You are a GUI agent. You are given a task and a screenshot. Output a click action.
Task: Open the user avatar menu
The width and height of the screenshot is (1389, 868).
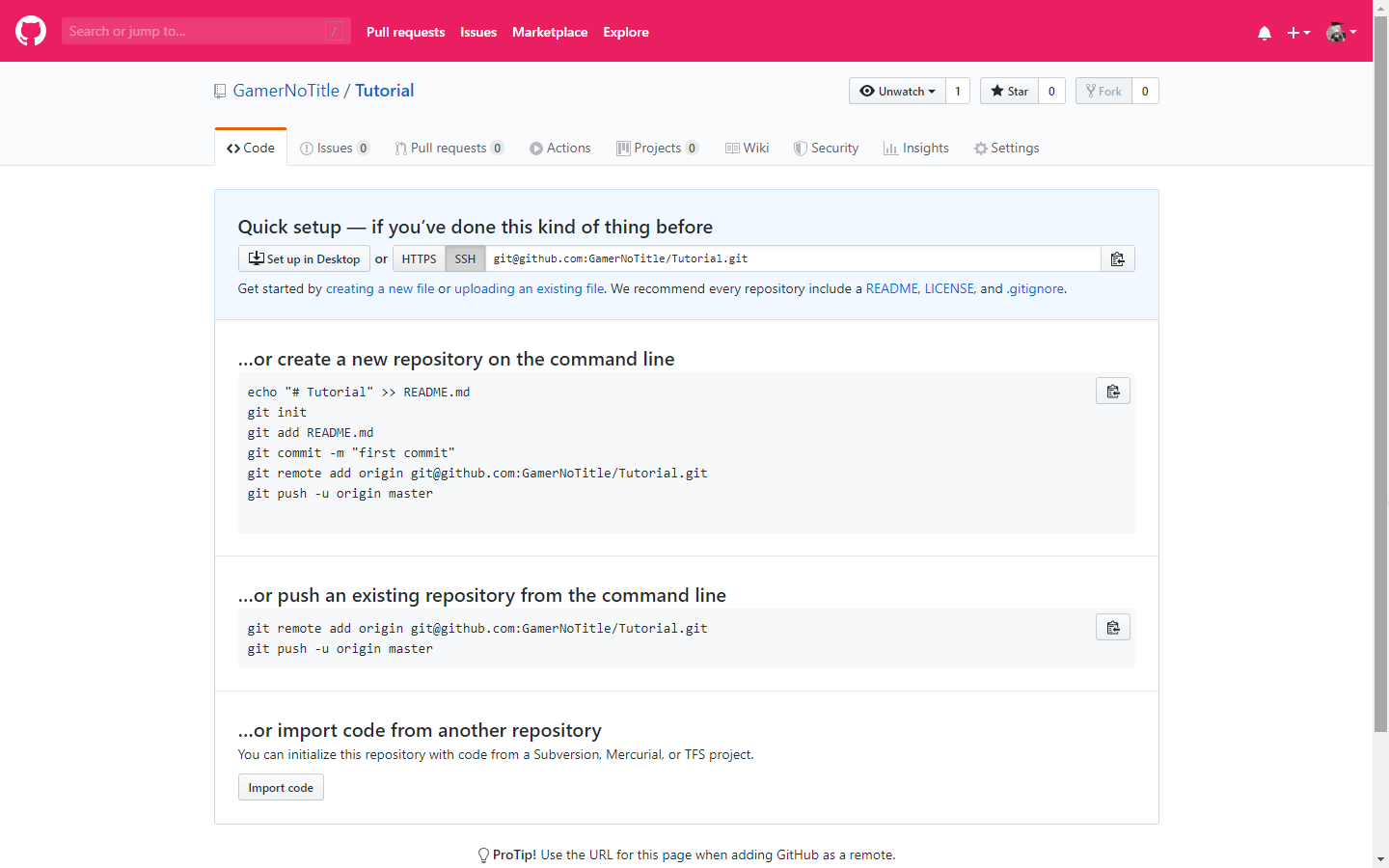[1341, 32]
